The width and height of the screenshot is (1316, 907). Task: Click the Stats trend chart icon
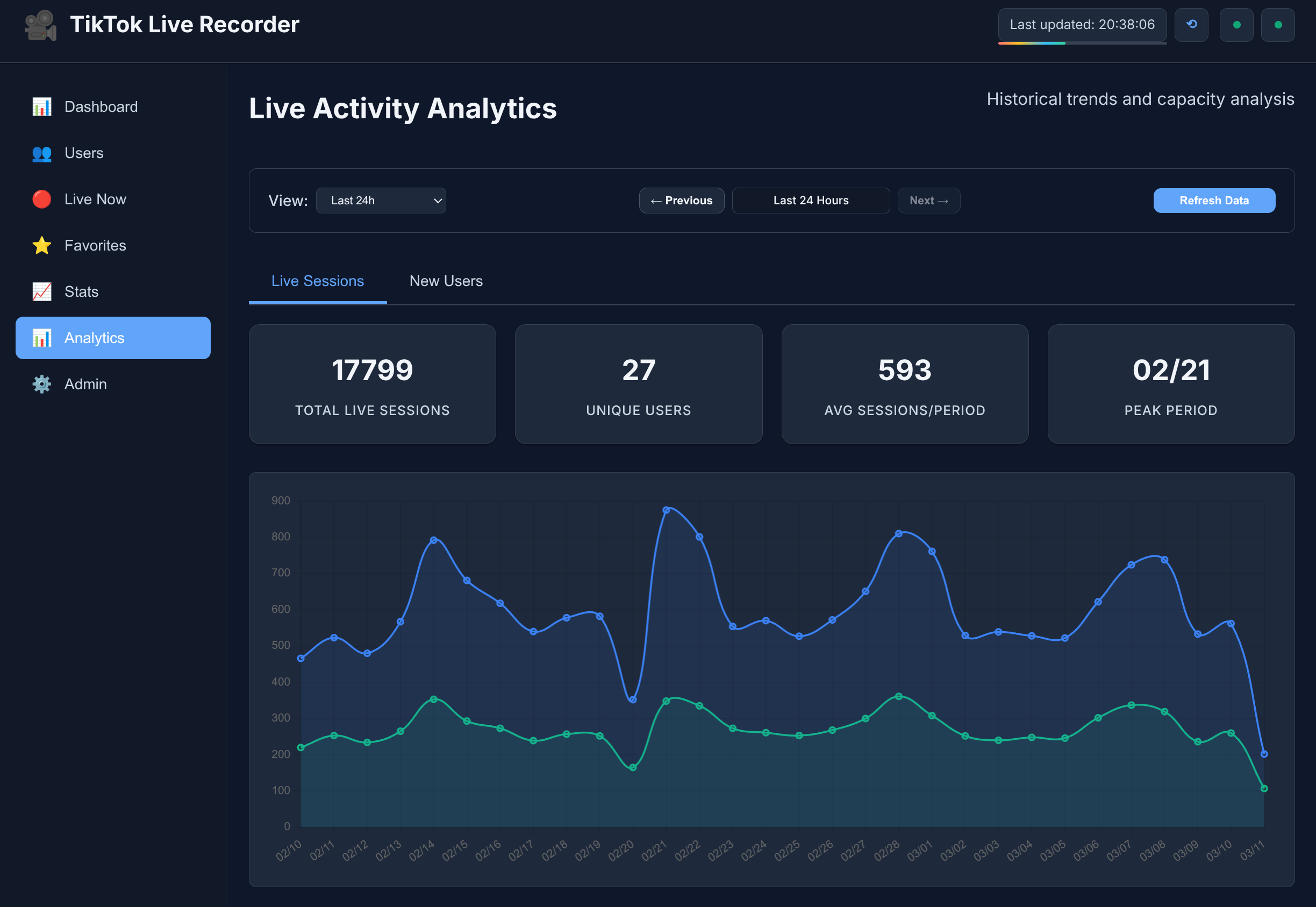tap(41, 291)
